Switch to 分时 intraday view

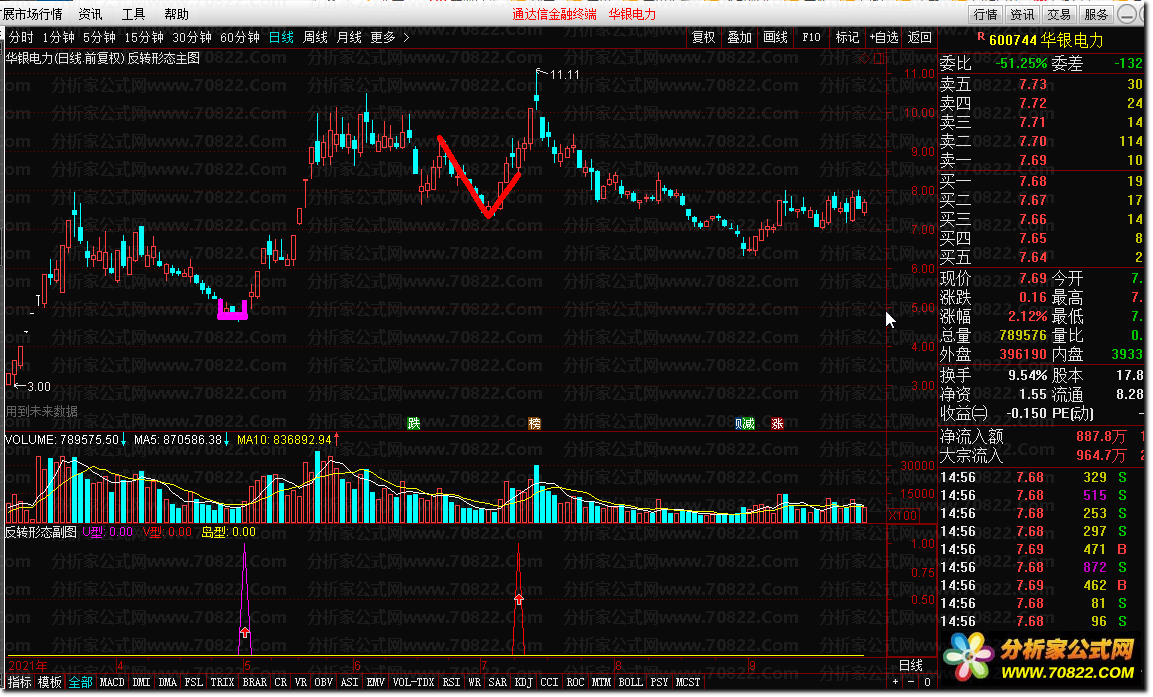(21, 37)
